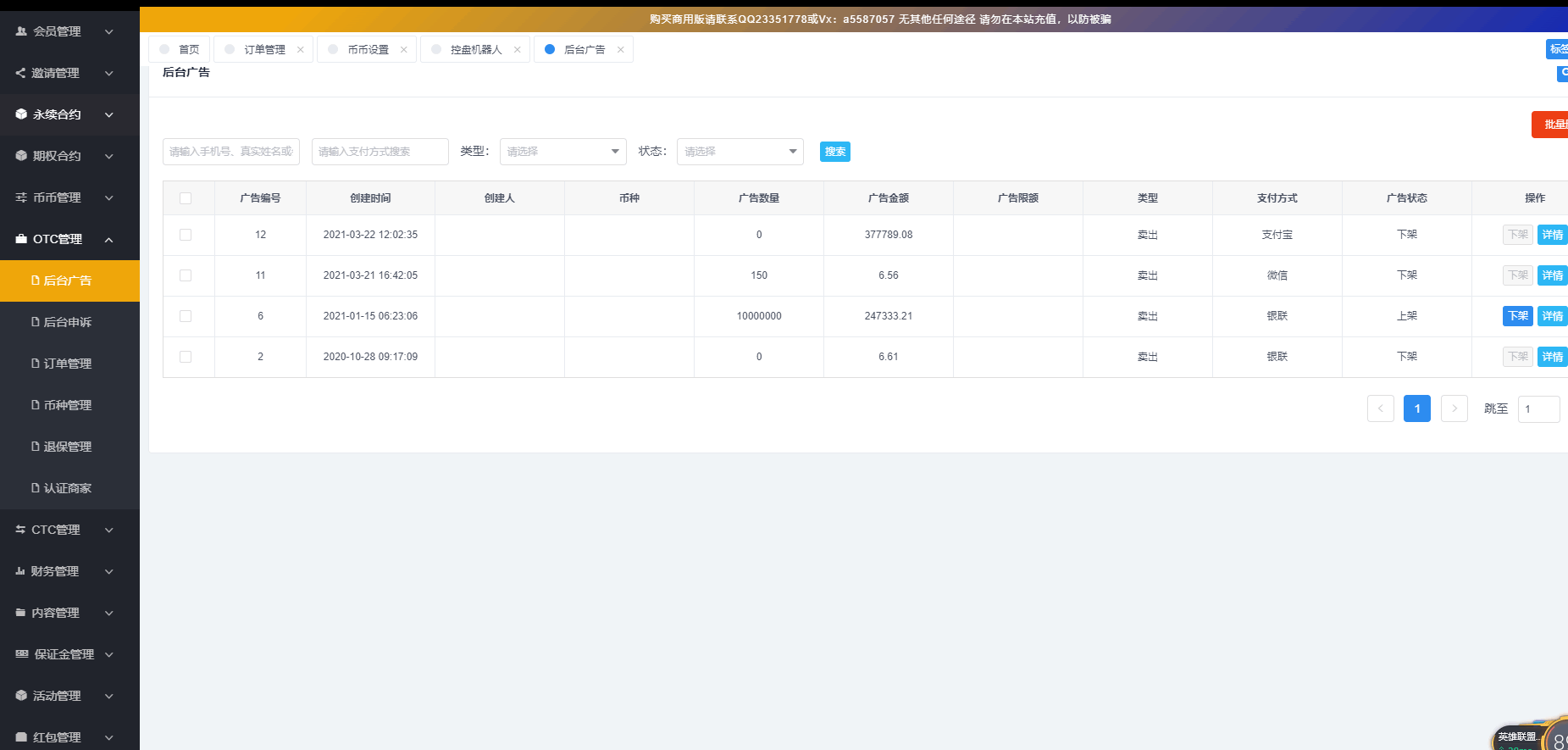Click the blue 搜索 button
The width and height of the screenshot is (1568, 750).
[834, 152]
